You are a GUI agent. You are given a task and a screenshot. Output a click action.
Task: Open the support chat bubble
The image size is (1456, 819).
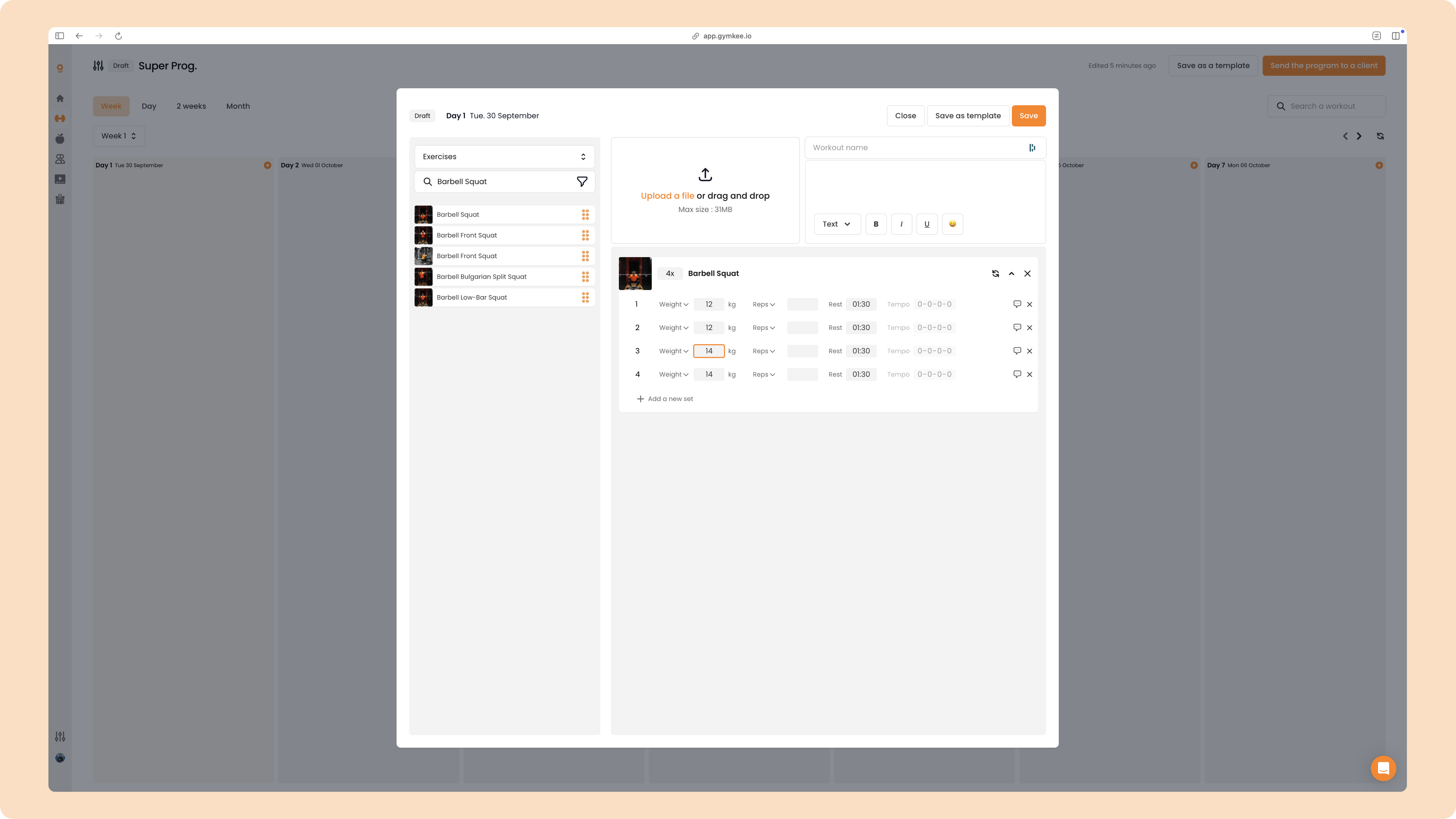point(1383,768)
